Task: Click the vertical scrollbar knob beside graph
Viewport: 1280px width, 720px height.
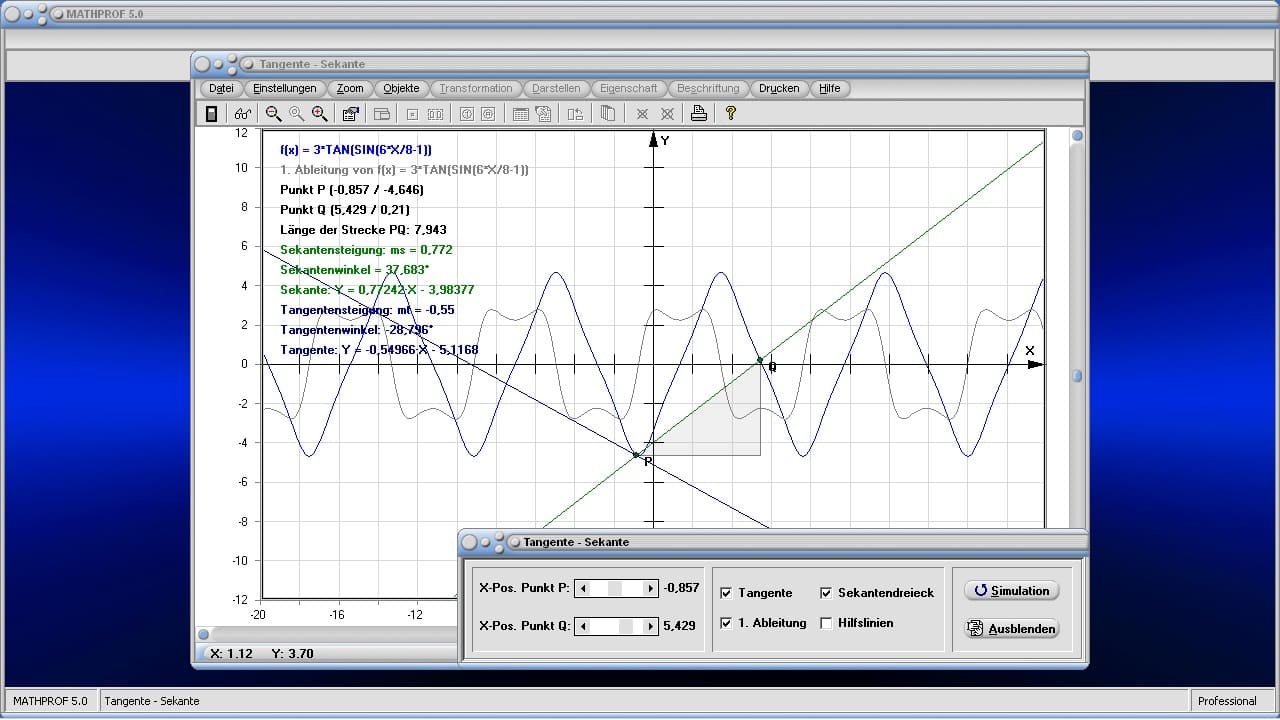Action: point(1077,376)
